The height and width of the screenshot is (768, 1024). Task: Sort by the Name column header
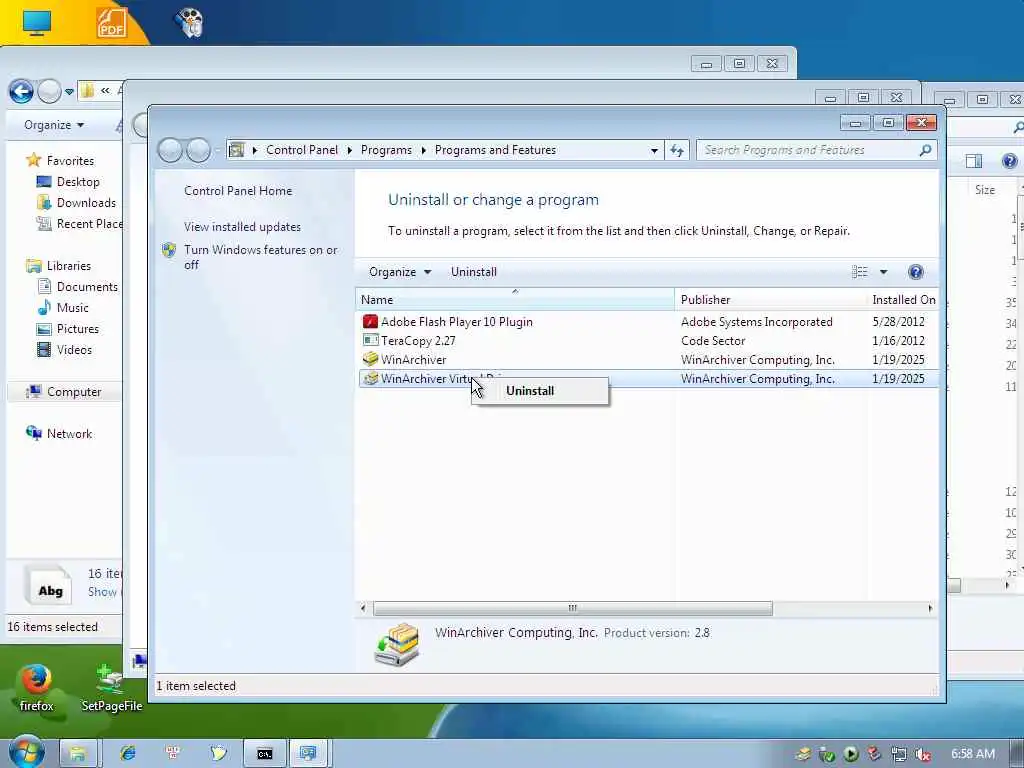(x=515, y=300)
